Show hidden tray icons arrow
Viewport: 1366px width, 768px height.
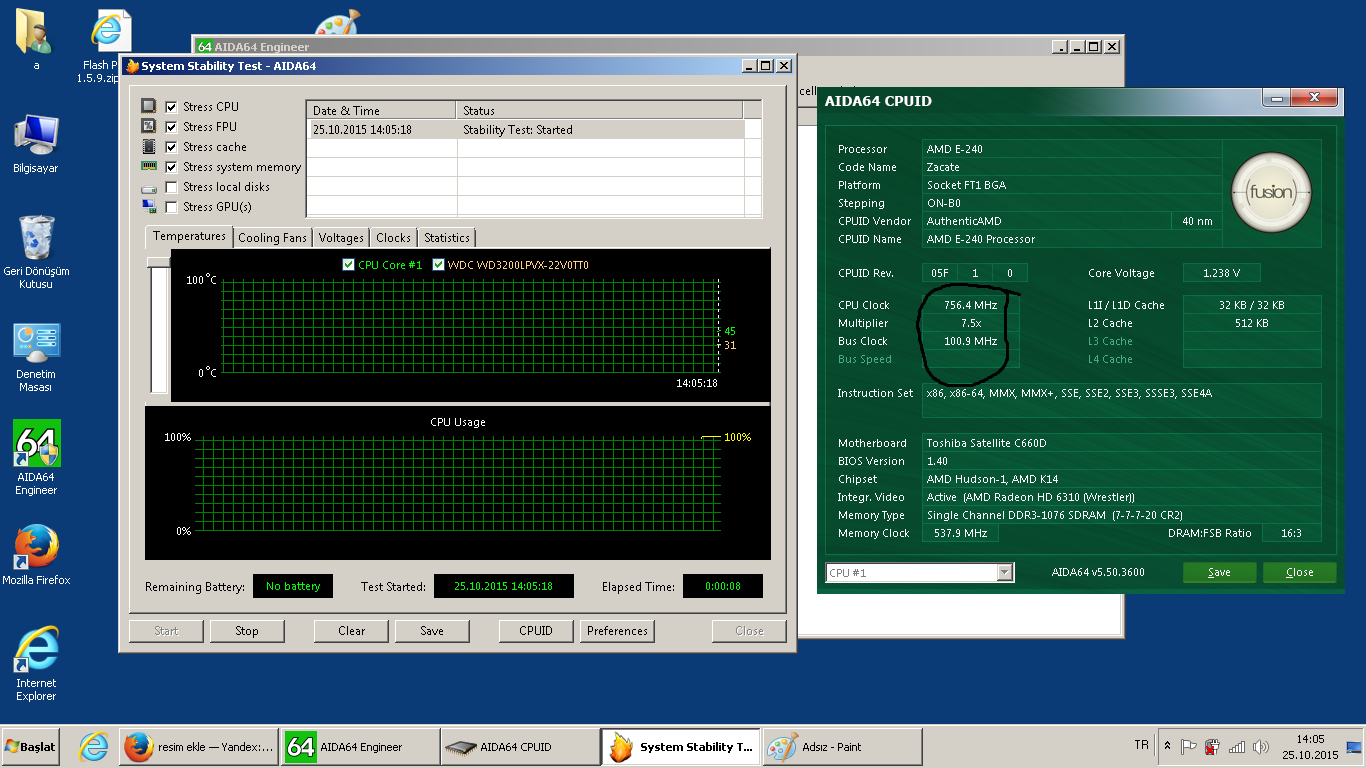1167,747
